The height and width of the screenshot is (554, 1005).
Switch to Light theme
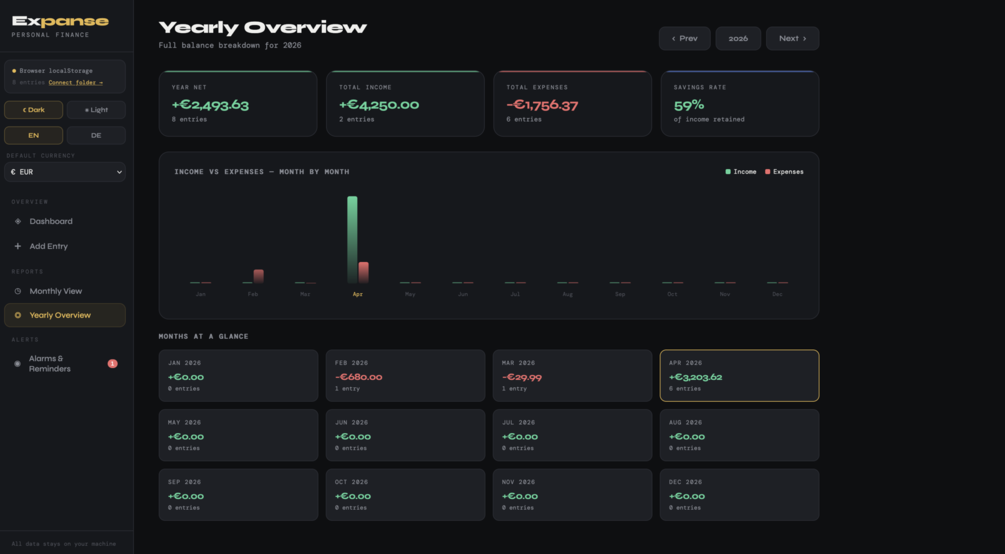(x=96, y=110)
